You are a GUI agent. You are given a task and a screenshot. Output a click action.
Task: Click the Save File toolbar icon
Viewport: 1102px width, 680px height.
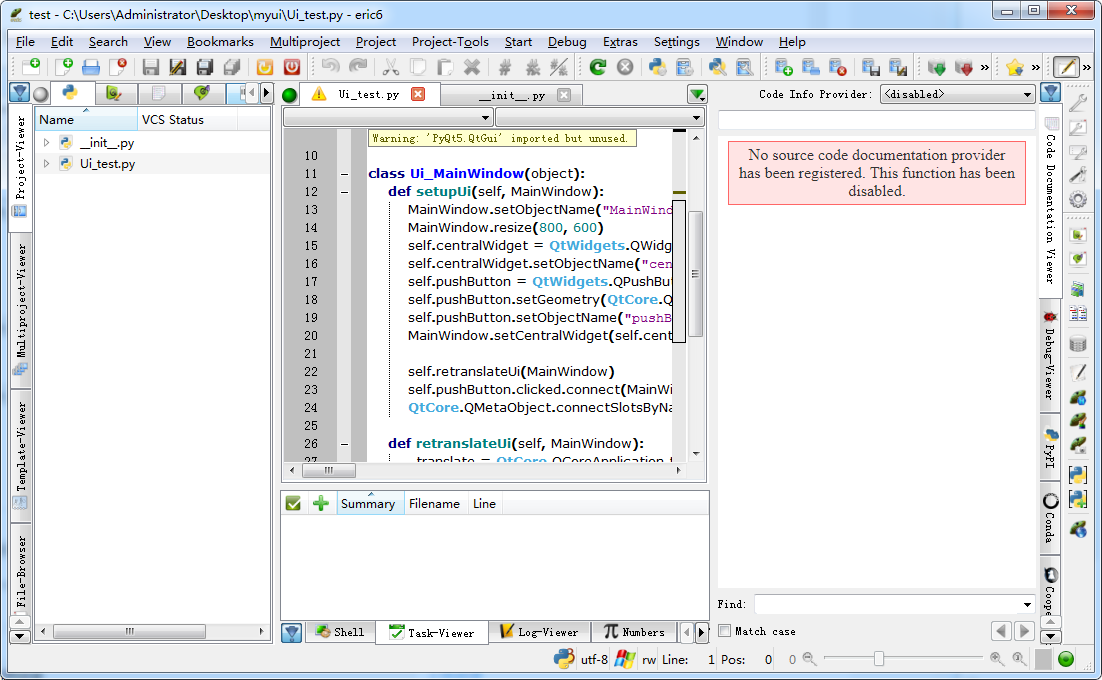[x=150, y=67]
